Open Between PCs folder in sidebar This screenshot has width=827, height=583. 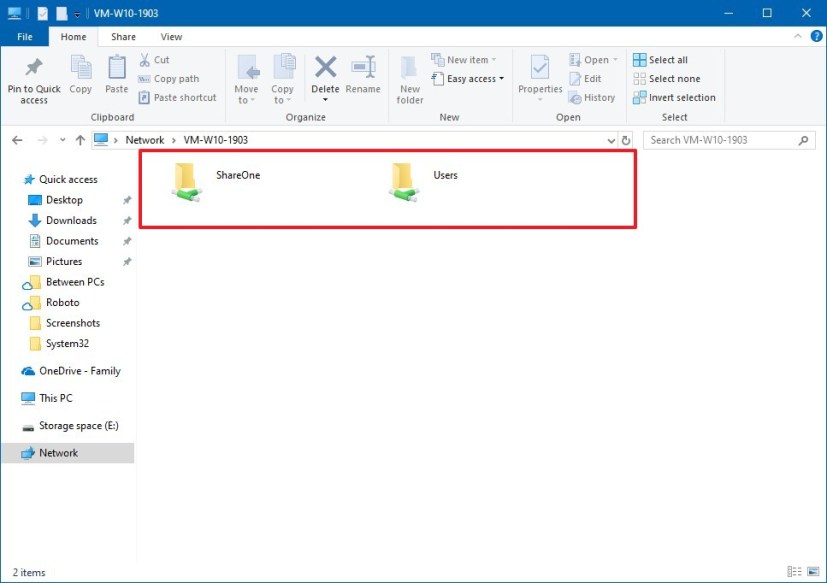(x=63, y=282)
